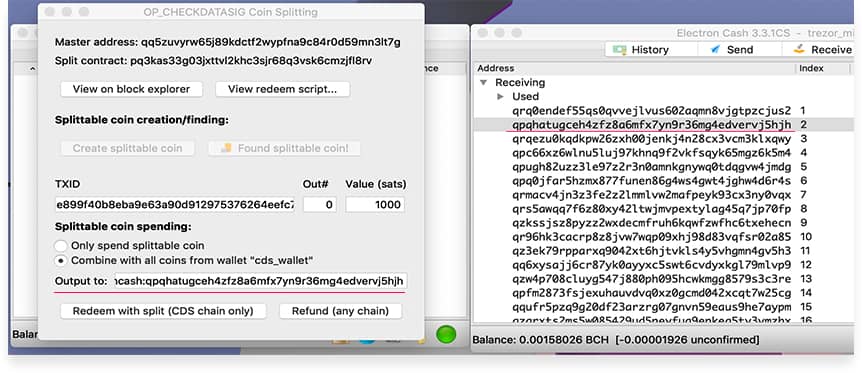Expand the Used addresses group
862x373 pixels.
pos(500,96)
